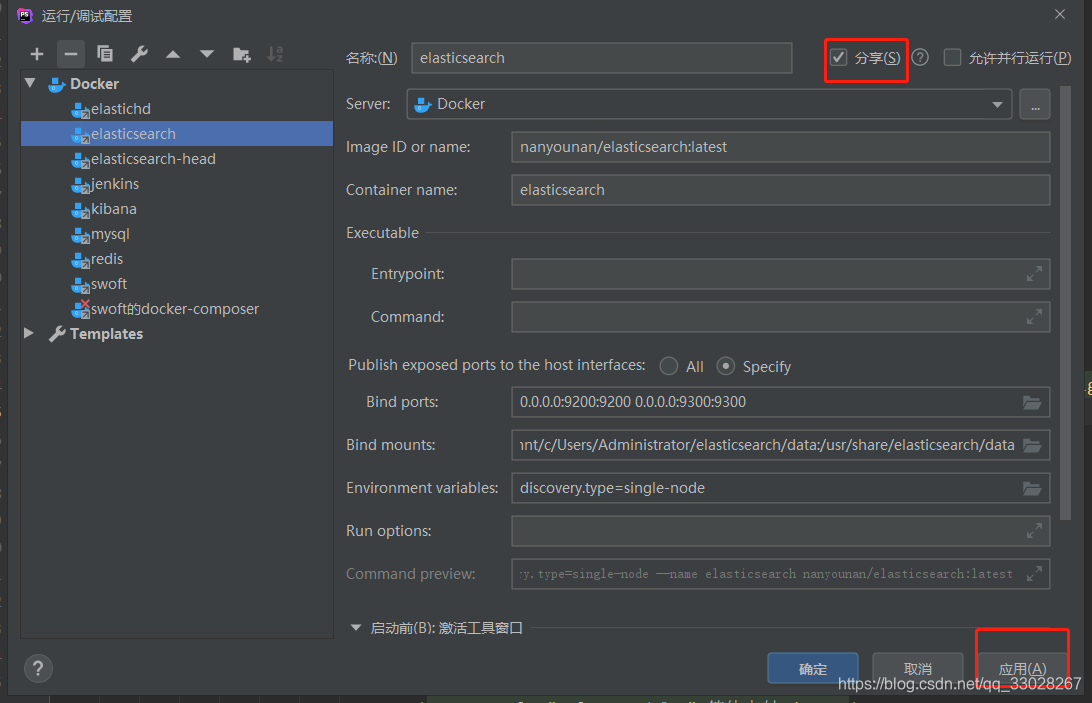Move configuration down arrow
The image size is (1092, 703).
(x=207, y=54)
